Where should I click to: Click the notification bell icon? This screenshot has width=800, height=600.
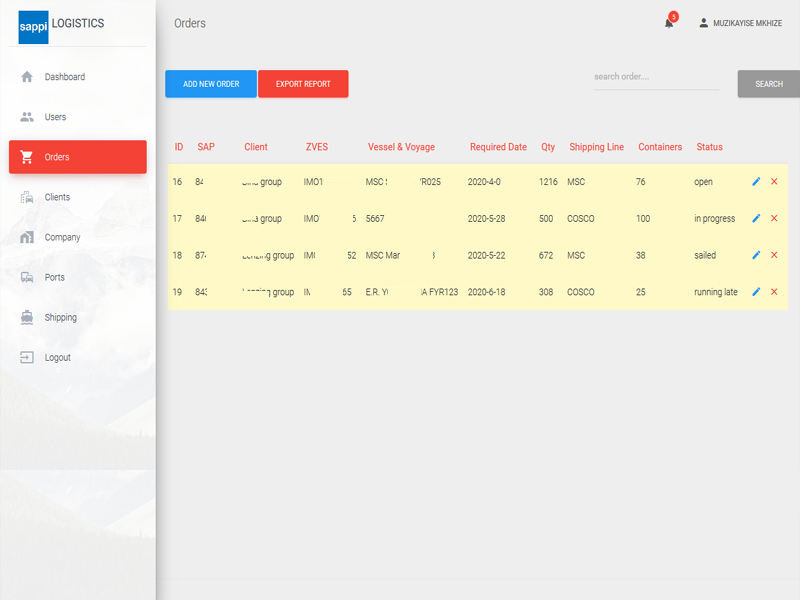pos(669,23)
